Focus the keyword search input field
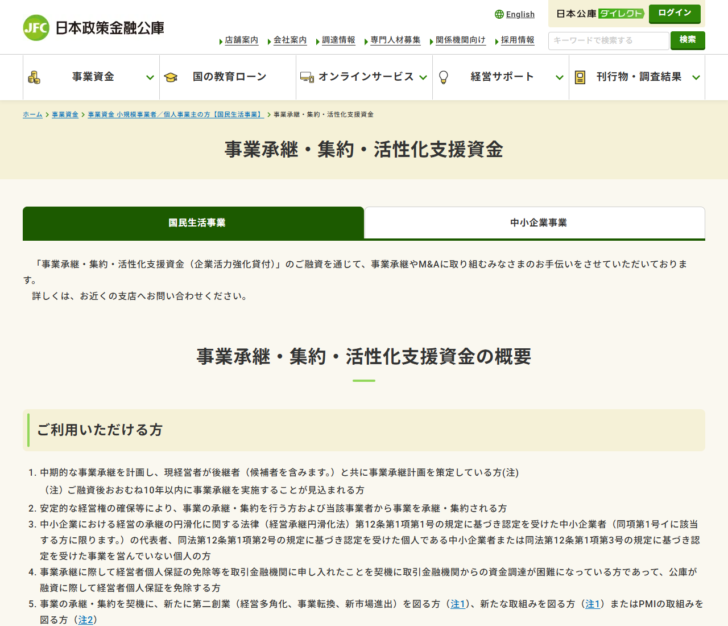 [x=609, y=40]
